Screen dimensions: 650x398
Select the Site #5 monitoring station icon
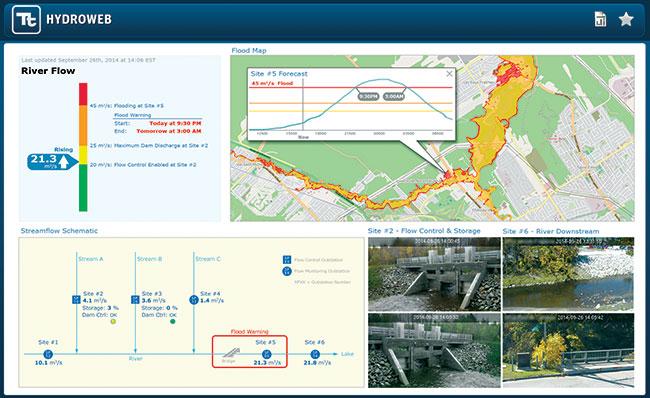click(x=267, y=354)
